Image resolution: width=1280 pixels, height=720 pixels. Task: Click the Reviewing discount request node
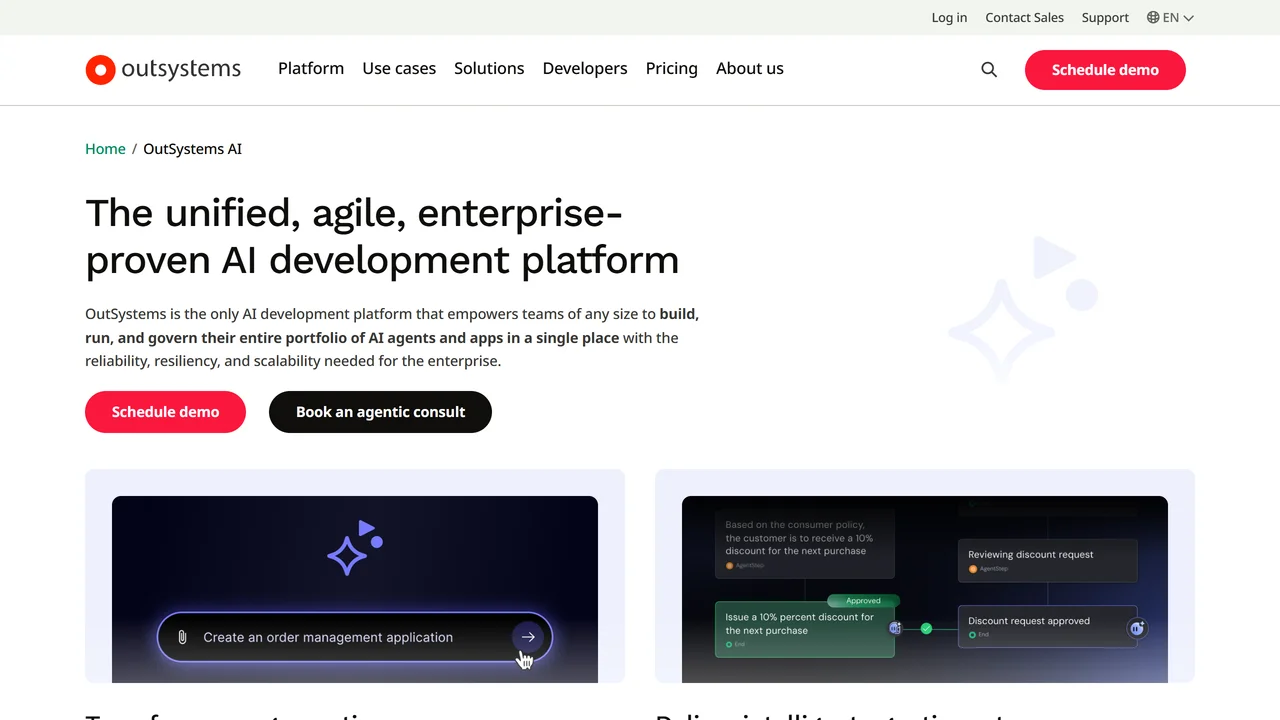pos(1047,560)
